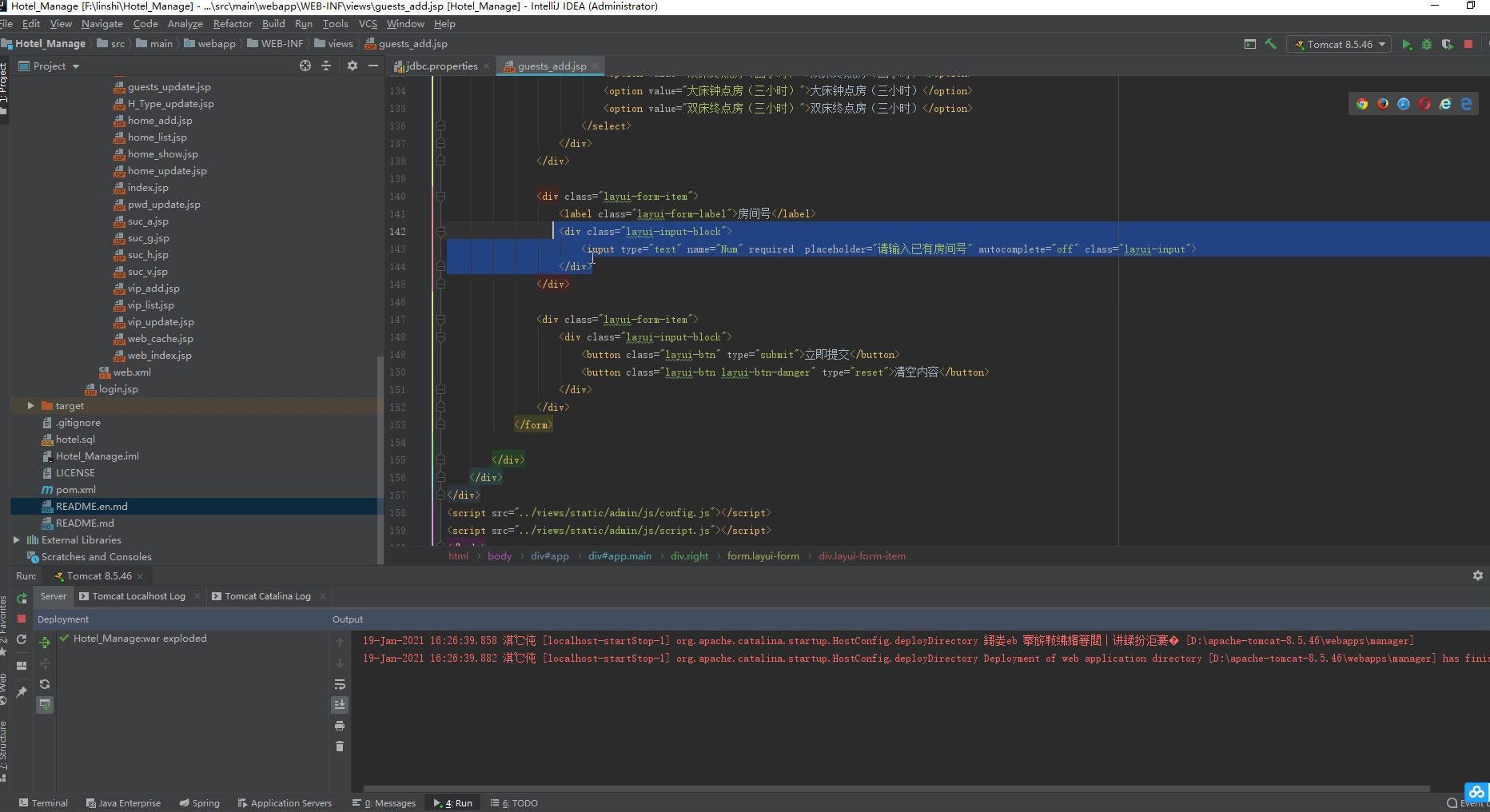
Task: Open Run panel settings gear
Action: (1478, 575)
